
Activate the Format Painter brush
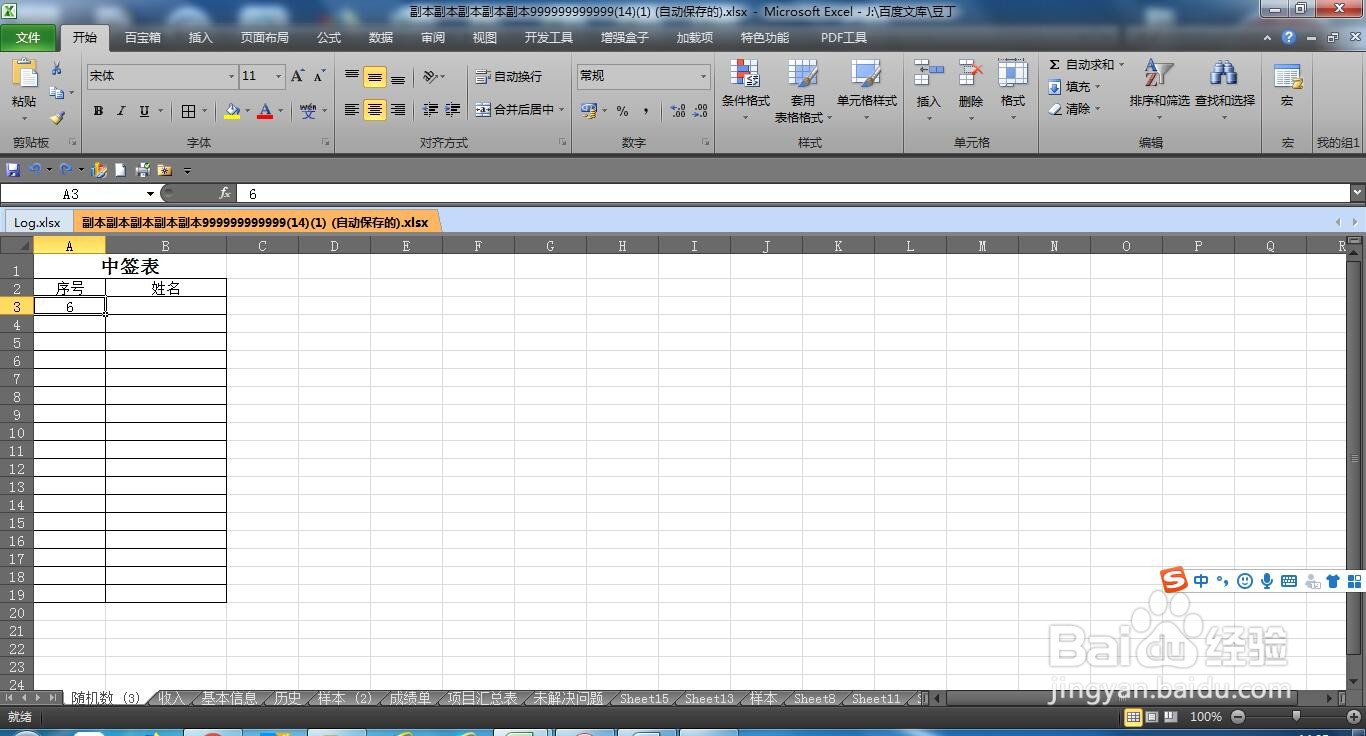(57, 118)
